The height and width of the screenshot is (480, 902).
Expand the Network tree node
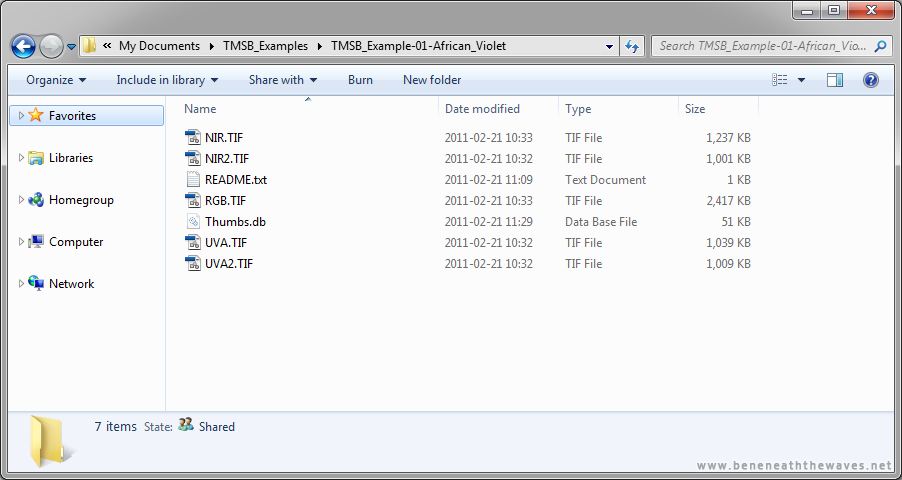pyautogui.click(x=21, y=284)
